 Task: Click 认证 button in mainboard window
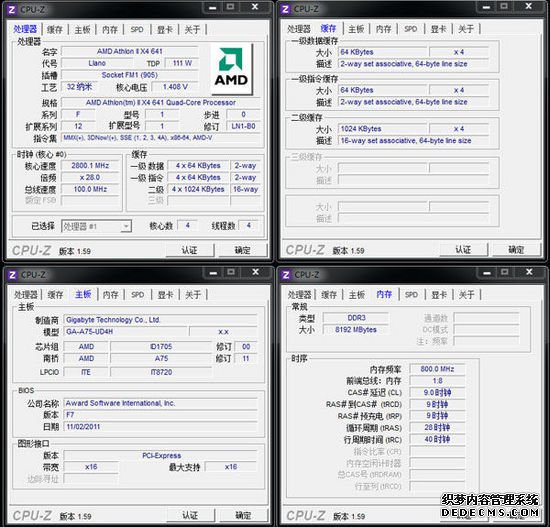pyautogui.click(x=190, y=515)
